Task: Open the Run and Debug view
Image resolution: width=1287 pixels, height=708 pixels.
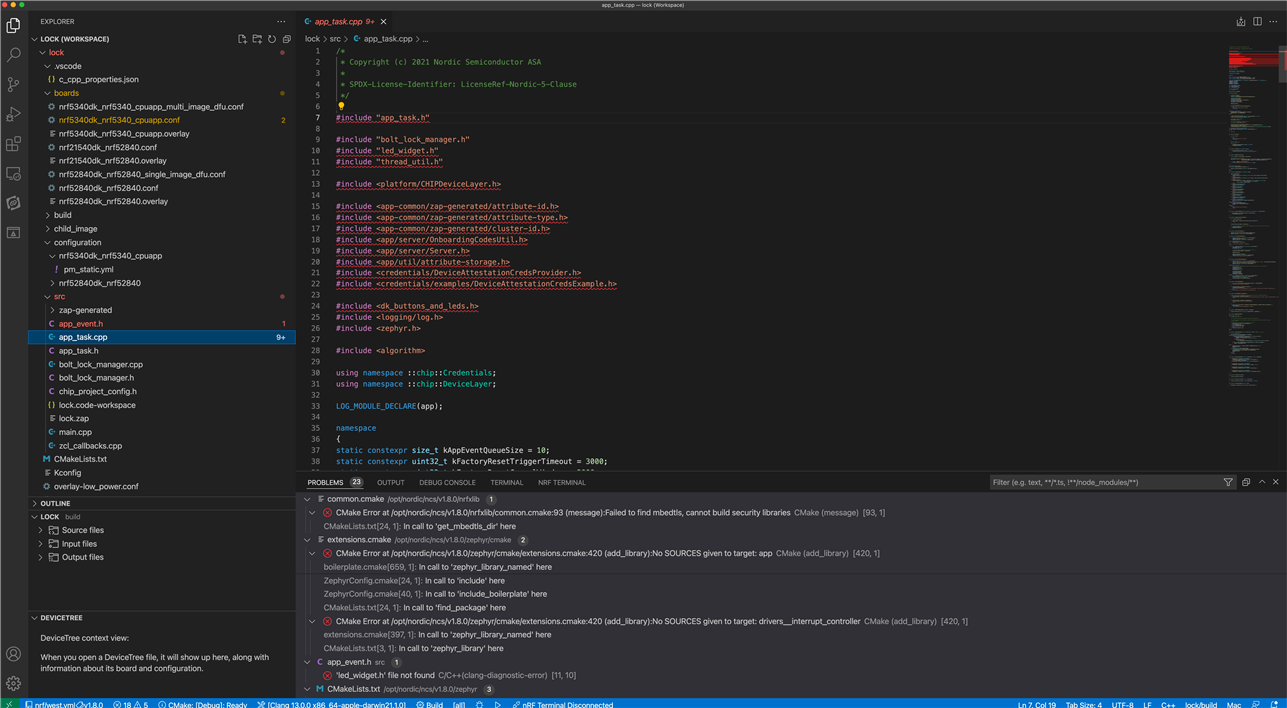Action: (13, 114)
